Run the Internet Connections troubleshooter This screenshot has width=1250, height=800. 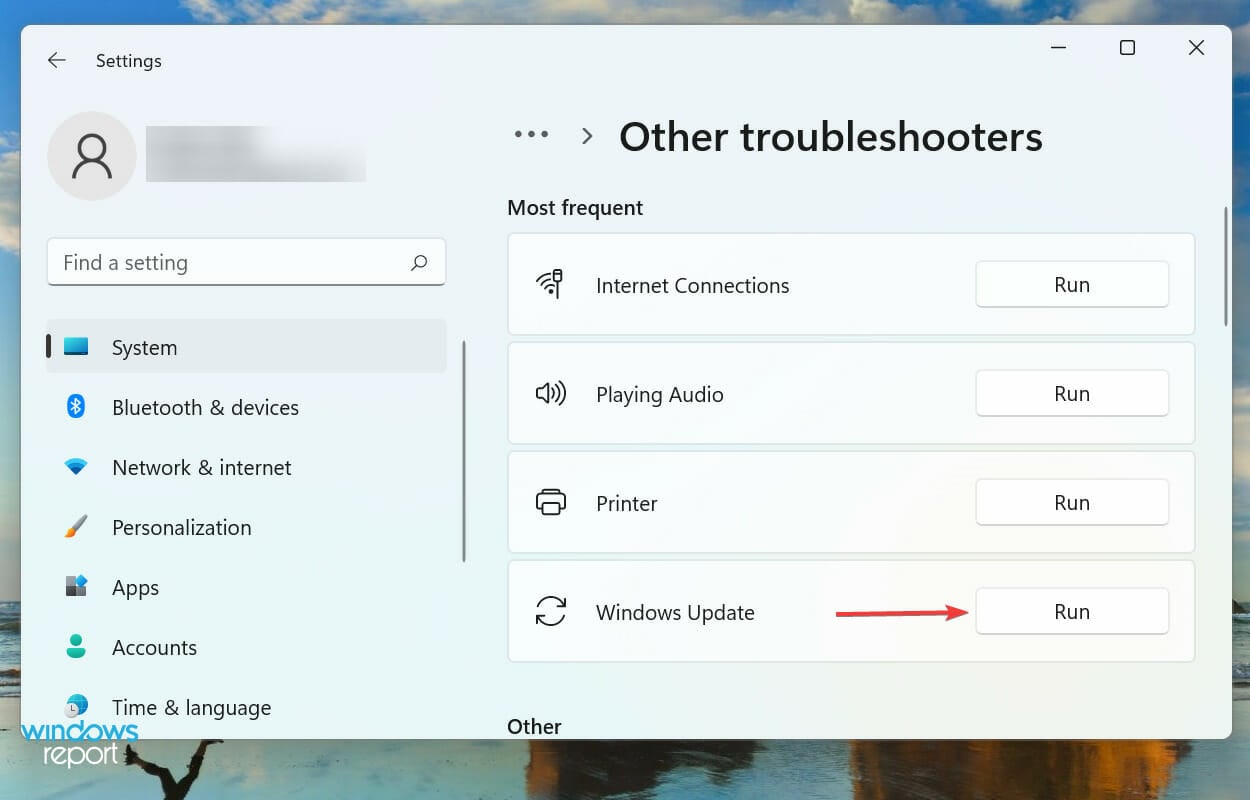tap(1071, 284)
